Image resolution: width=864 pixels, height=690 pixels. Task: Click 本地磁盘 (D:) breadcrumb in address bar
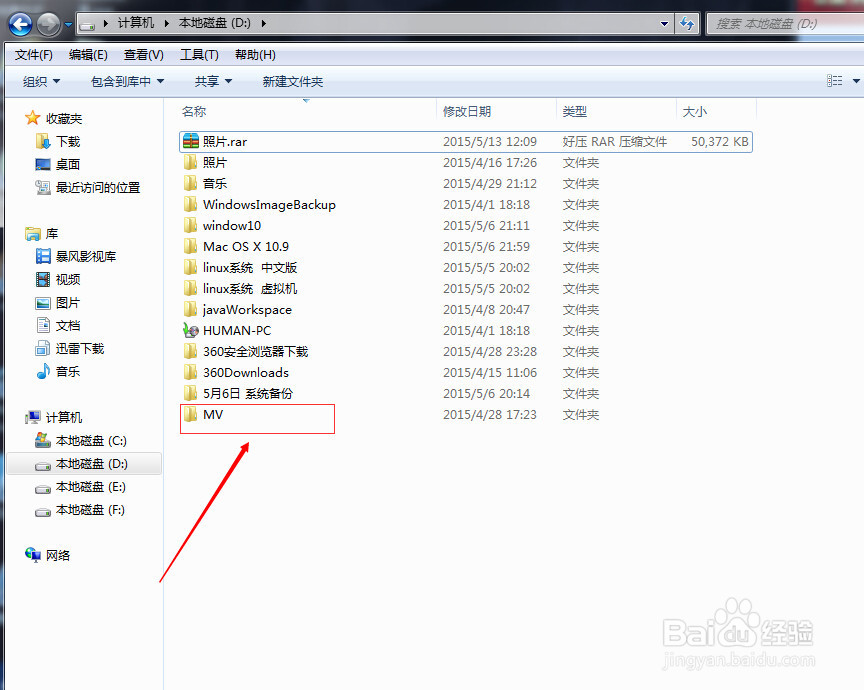[214, 23]
